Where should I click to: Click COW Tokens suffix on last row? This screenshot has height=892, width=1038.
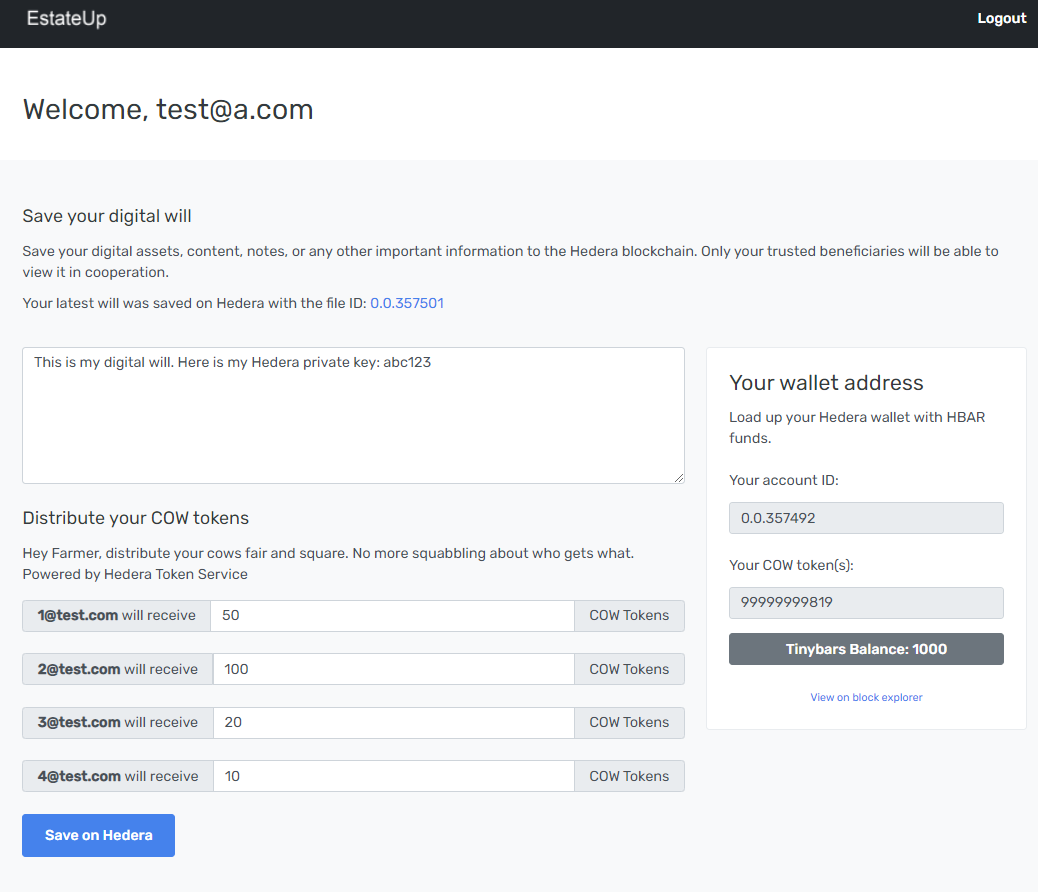(x=629, y=776)
